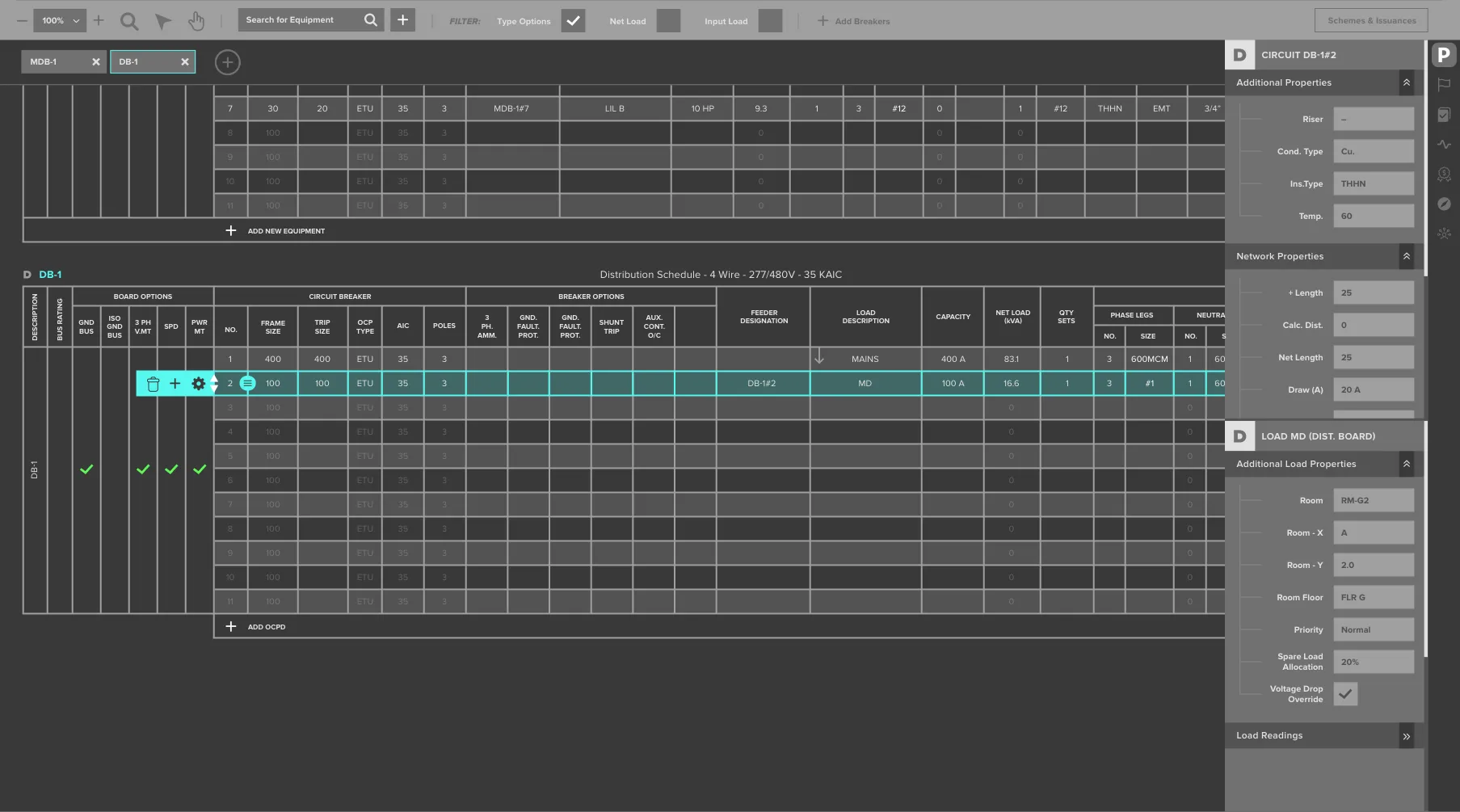Open settings gear on highlighted row 2
Screen dimensions: 1460x812
(x=198, y=384)
